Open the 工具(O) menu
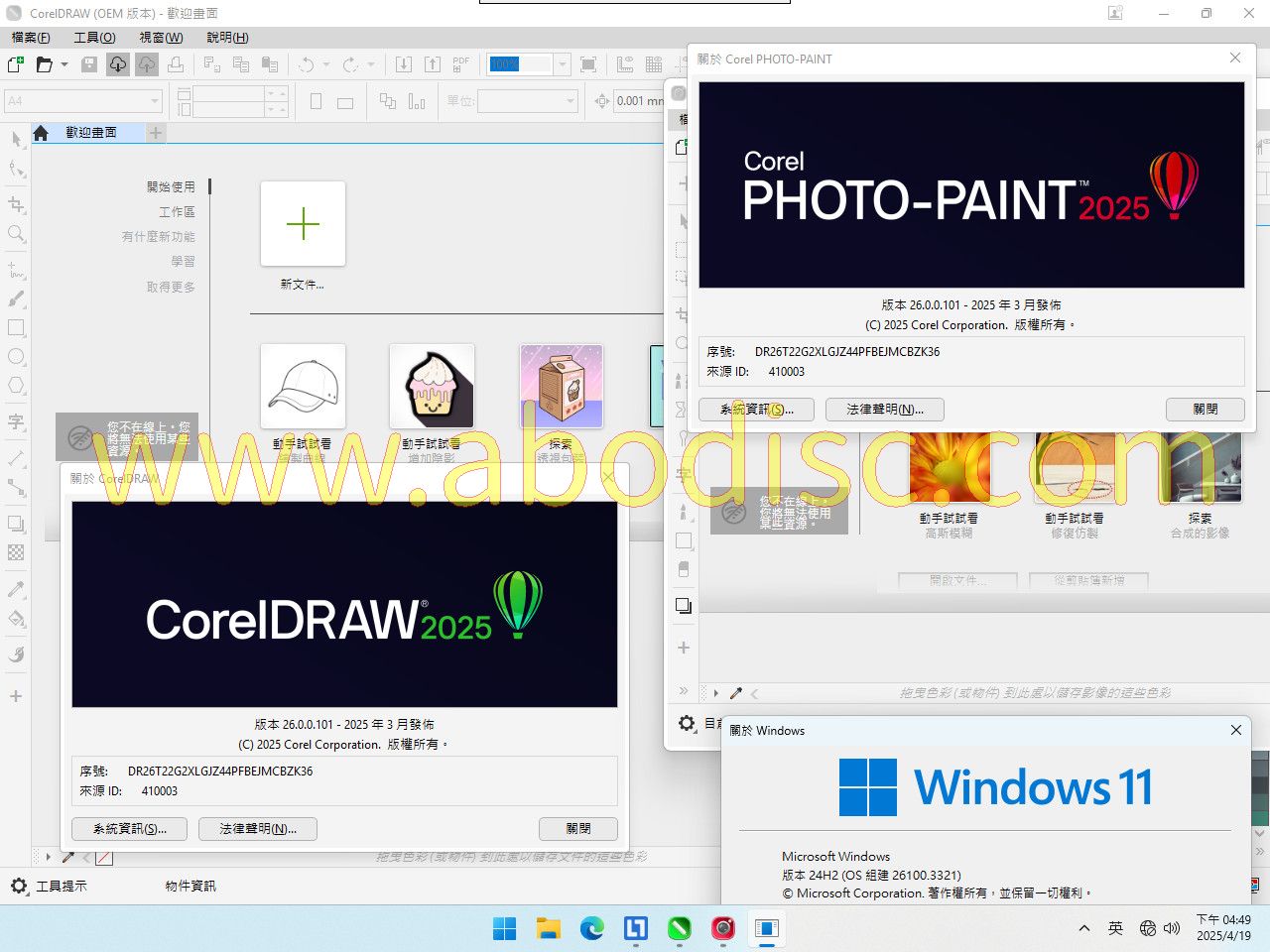This screenshot has height=952, width=1270. click(94, 38)
